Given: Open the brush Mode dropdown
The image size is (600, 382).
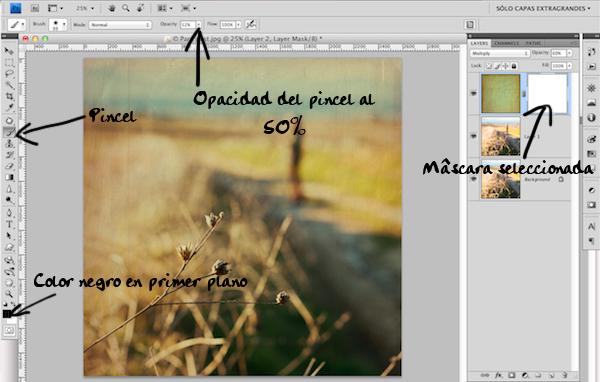Looking at the screenshot, I should pyautogui.click(x=120, y=25).
